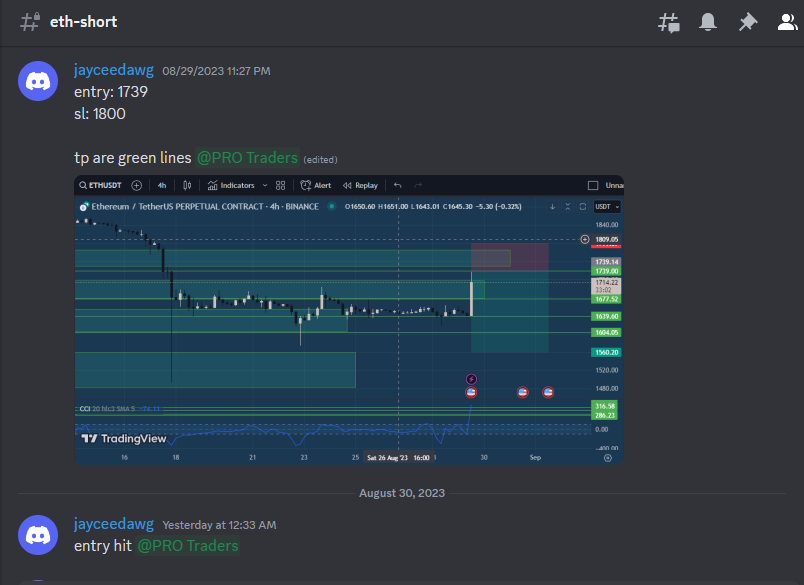This screenshot has height=585, width=804.
Task: Show pinned messages
Action: click(748, 22)
